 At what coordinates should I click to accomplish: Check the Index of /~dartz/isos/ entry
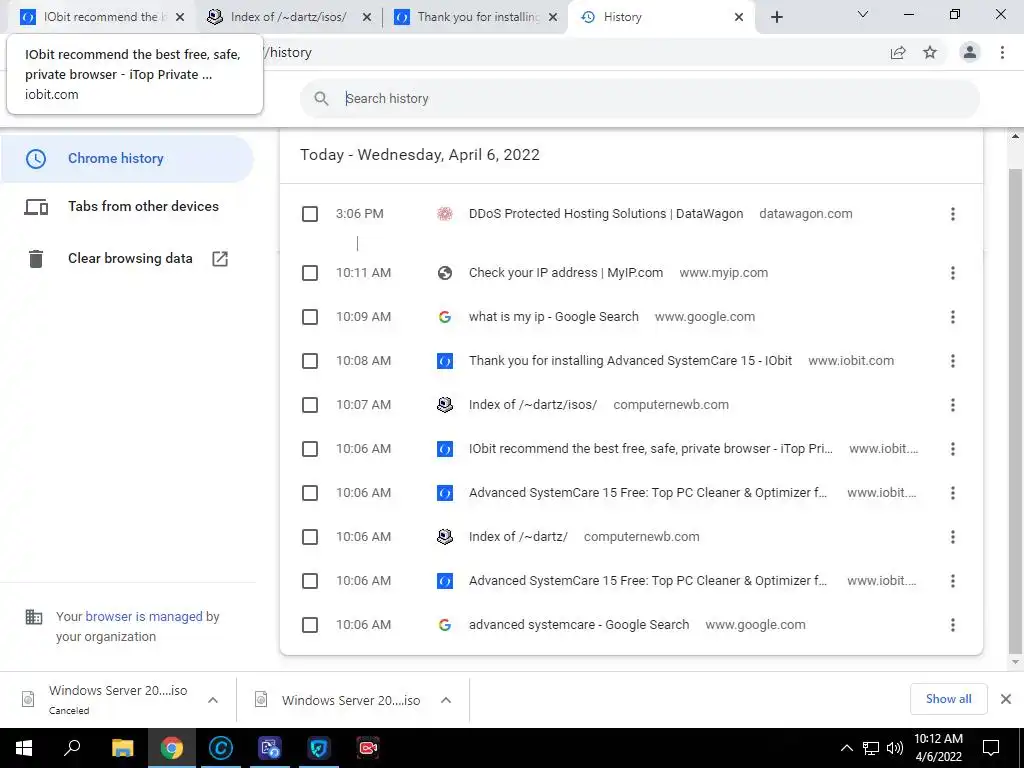[x=310, y=405]
